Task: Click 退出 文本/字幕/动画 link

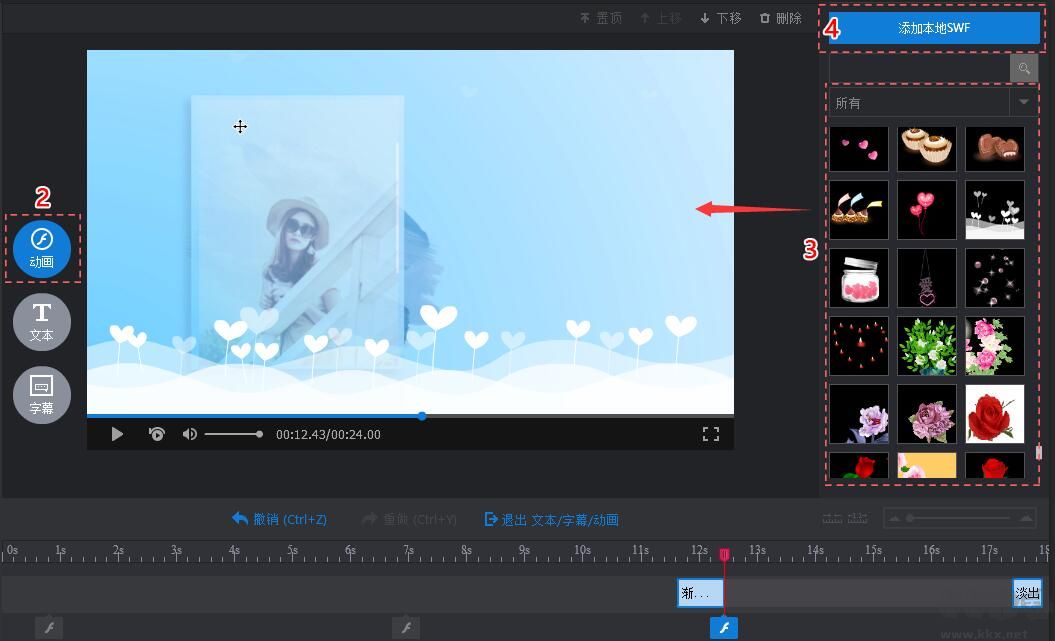Action: coord(551,519)
